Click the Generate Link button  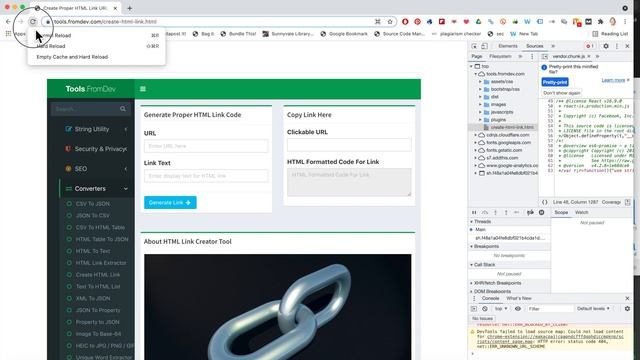(x=170, y=202)
